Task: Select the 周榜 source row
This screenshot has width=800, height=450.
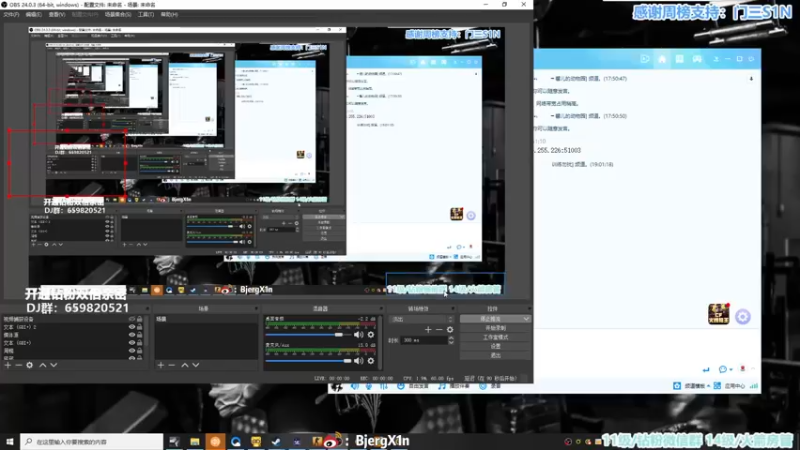Action: click(x=72, y=351)
